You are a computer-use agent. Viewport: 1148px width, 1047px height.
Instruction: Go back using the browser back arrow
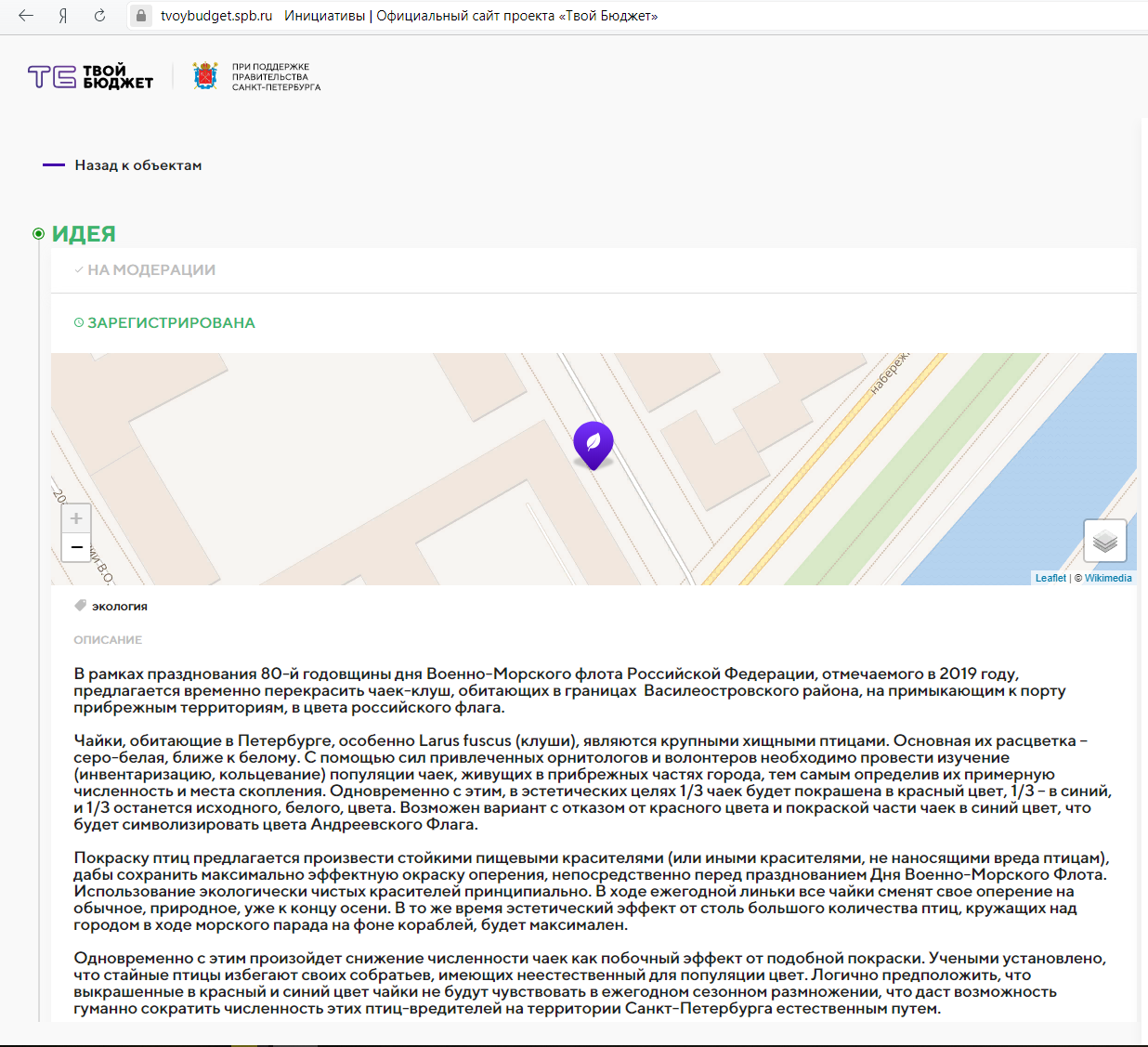point(25,16)
